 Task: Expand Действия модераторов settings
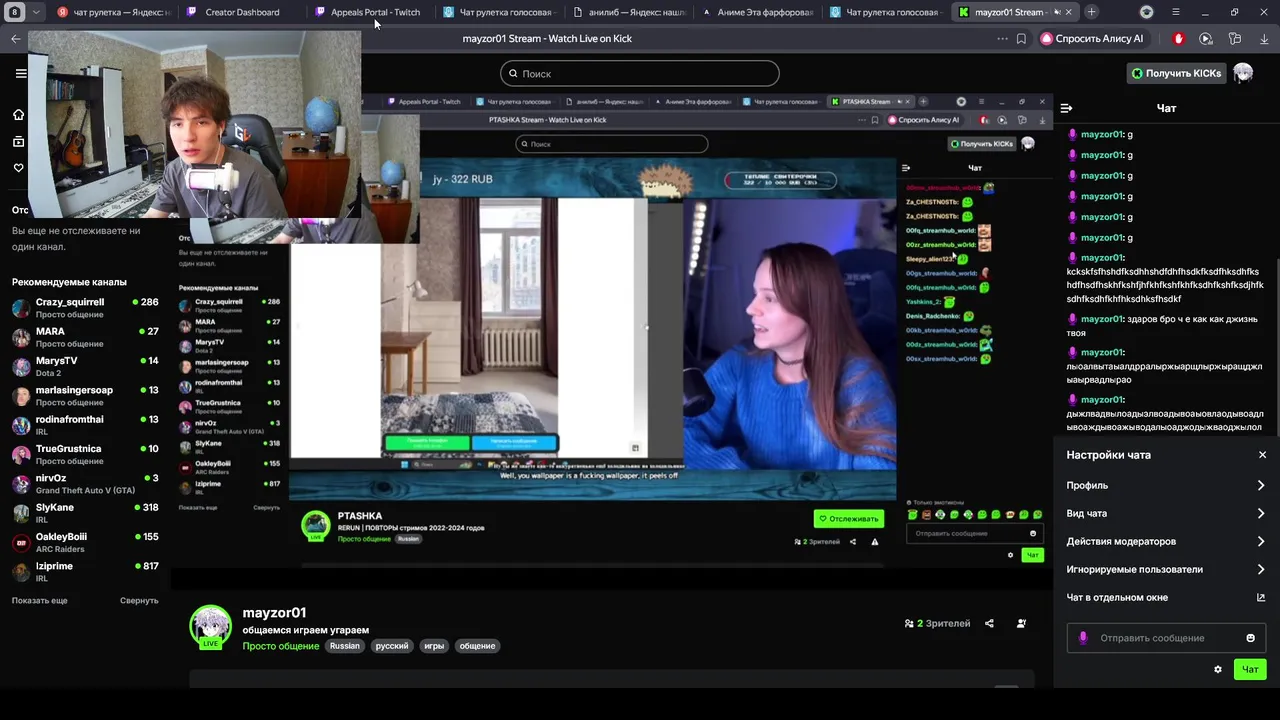pyautogui.click(x=1166, y=542)
